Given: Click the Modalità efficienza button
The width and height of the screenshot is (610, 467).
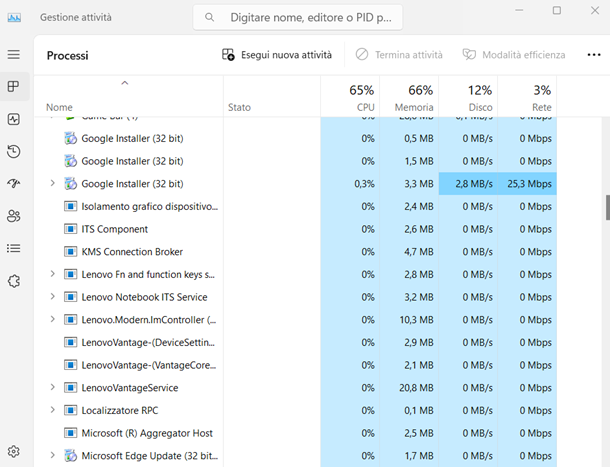Looking at the screenshot, I should pos(514,55).
